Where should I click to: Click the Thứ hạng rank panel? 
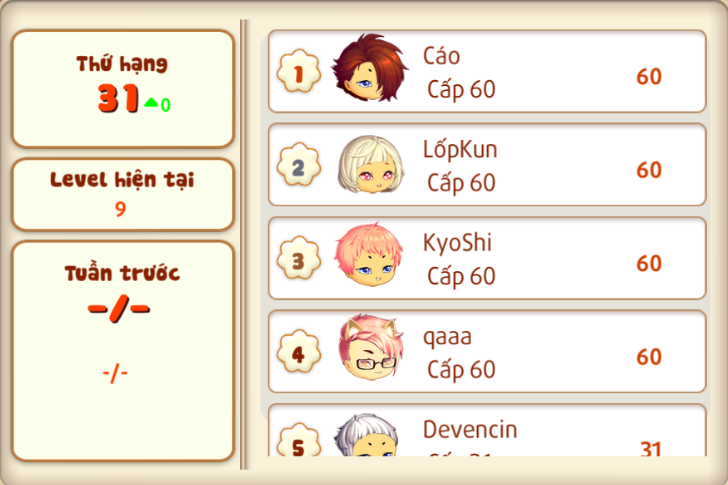123,89
